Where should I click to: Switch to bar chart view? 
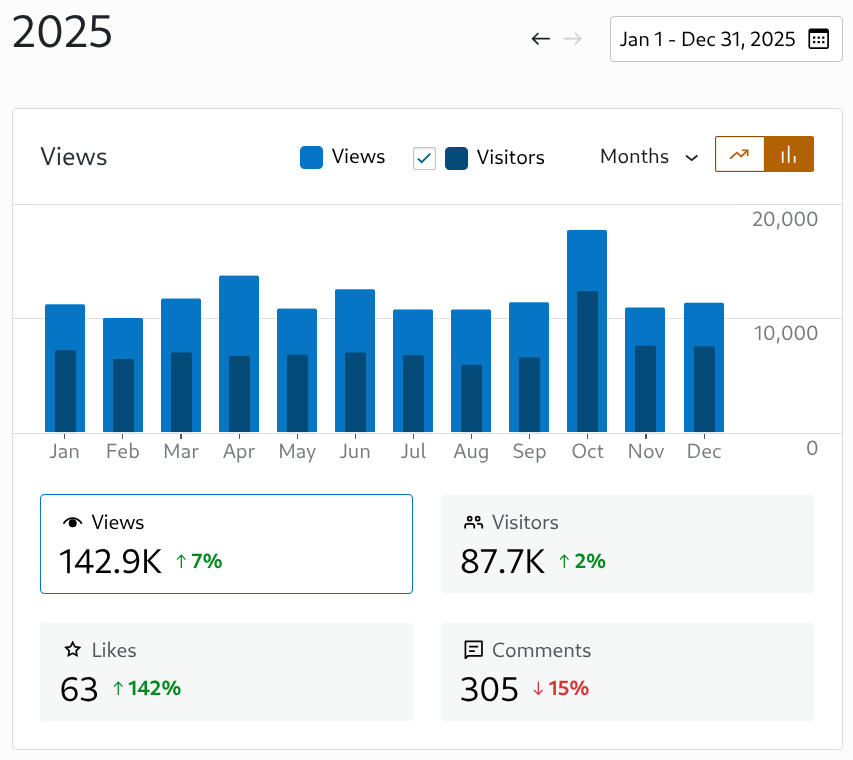point(789,154)
